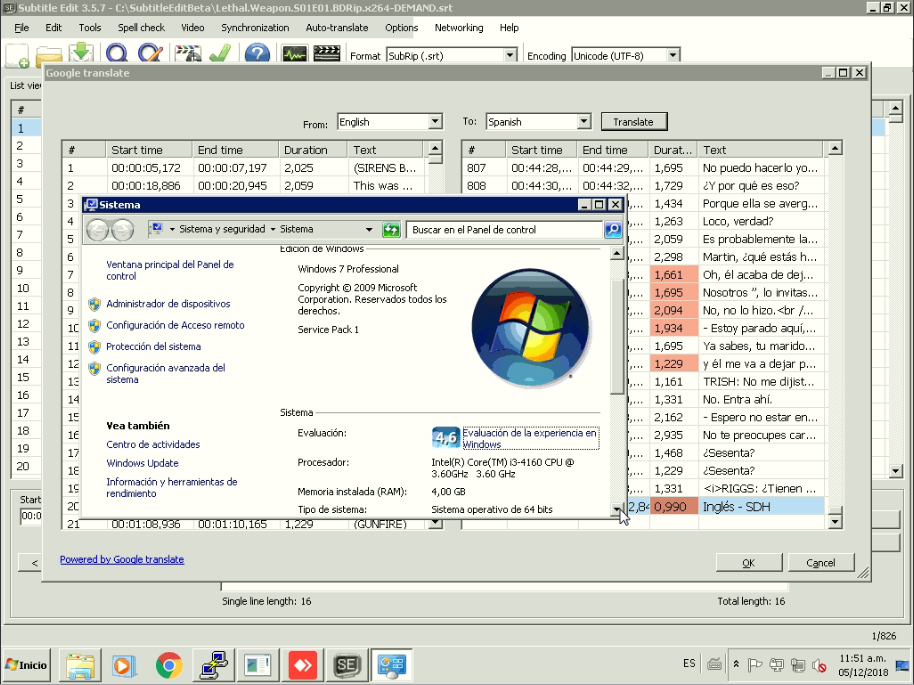This screenshot has width=914, height=685.
Task: Open the From language dropdown
Action: 435,122
